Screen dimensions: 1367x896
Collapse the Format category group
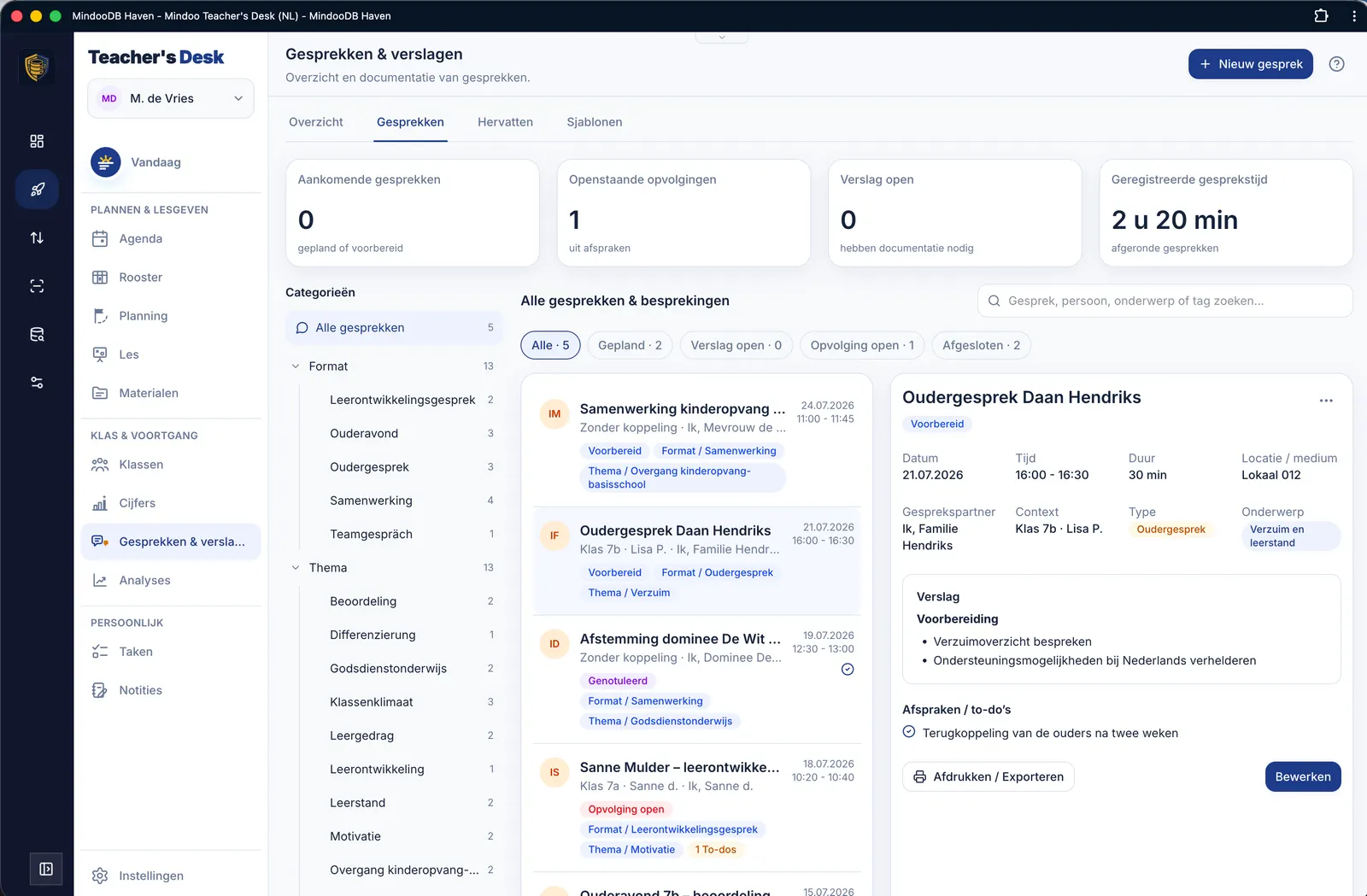pos(296,366)
